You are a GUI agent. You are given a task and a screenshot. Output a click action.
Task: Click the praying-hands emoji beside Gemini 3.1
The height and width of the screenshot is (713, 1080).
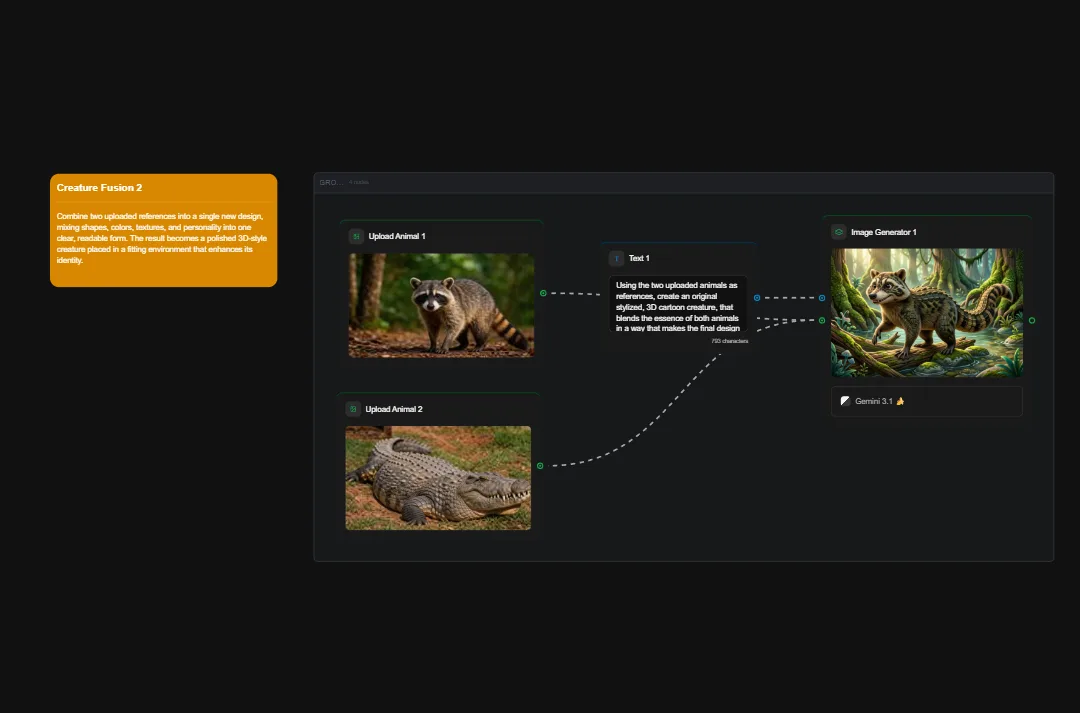[x=901, y=401]
